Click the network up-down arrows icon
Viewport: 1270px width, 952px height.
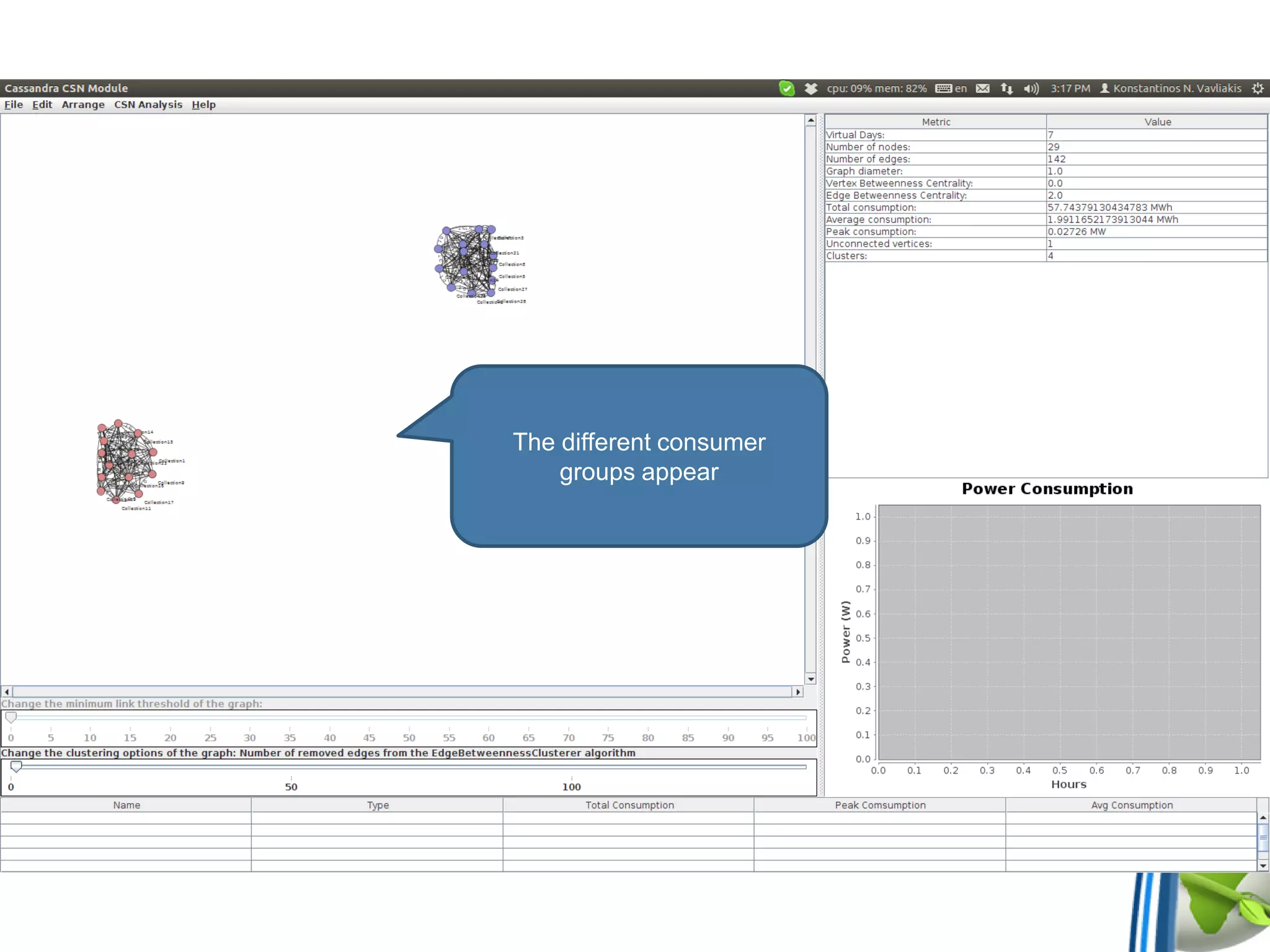[1006, 89]
